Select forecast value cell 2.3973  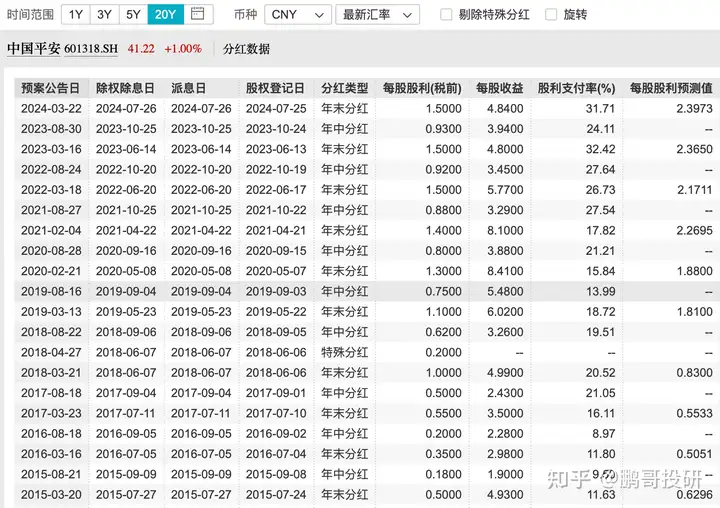pos(694,109)
